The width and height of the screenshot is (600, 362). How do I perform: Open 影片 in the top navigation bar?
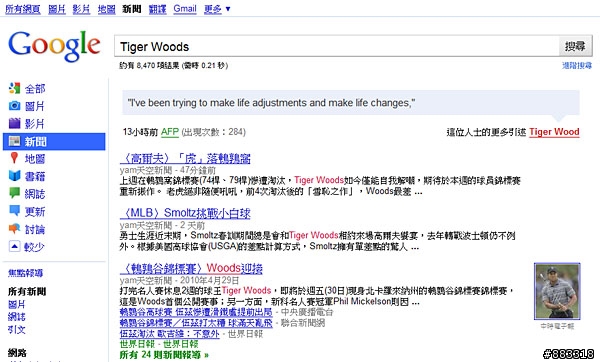point(81,9)
